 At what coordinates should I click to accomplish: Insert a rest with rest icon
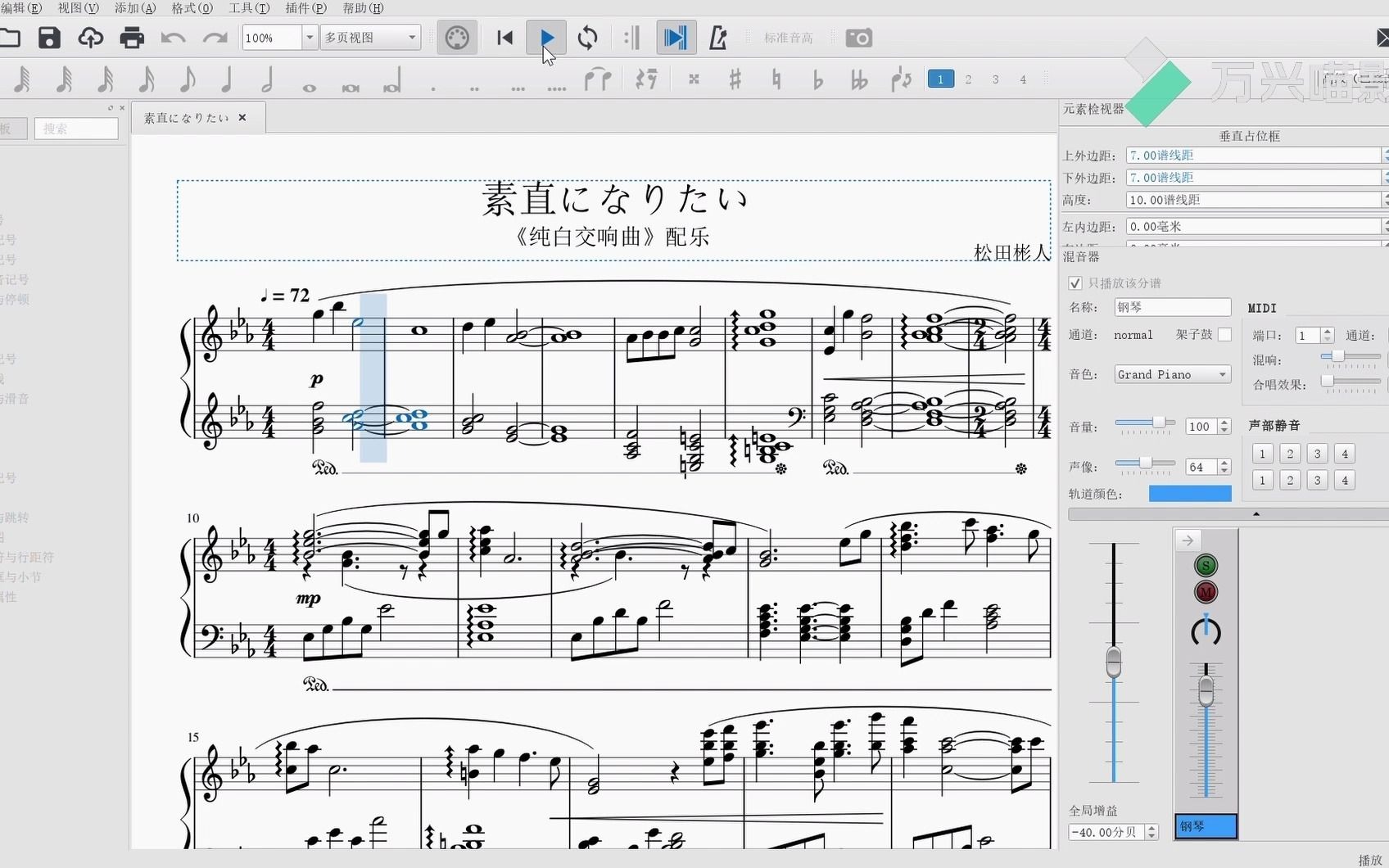pos(647,79)
